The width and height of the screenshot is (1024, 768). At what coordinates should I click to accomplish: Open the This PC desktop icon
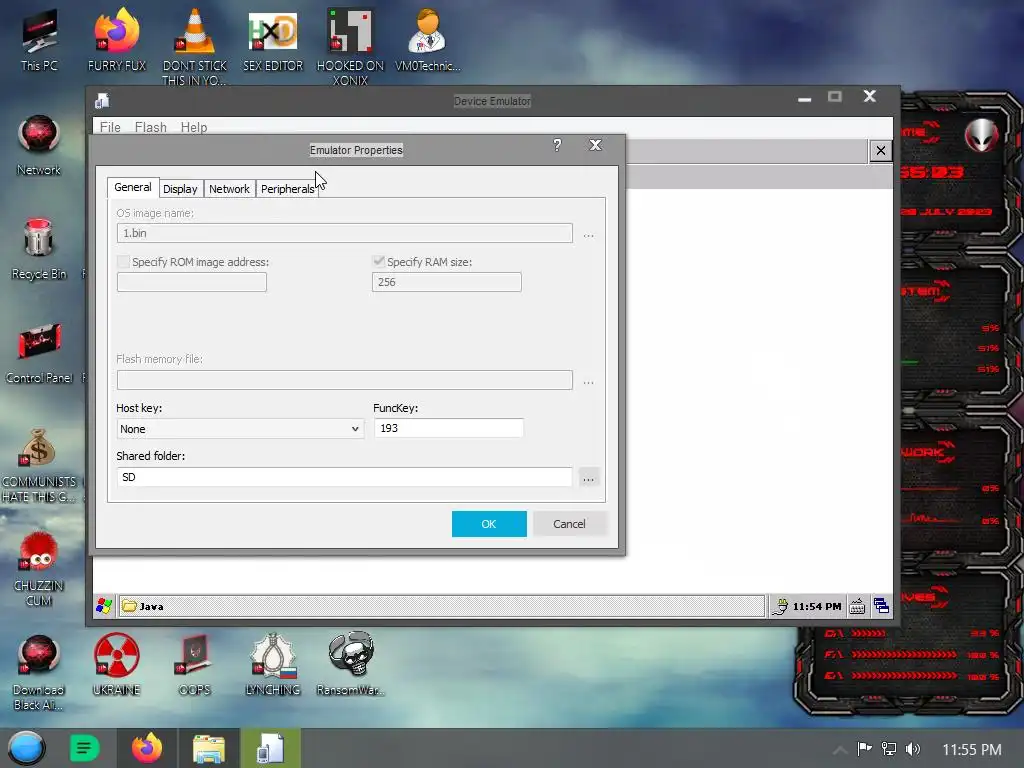pyautogui.click(x=39, y=39)
